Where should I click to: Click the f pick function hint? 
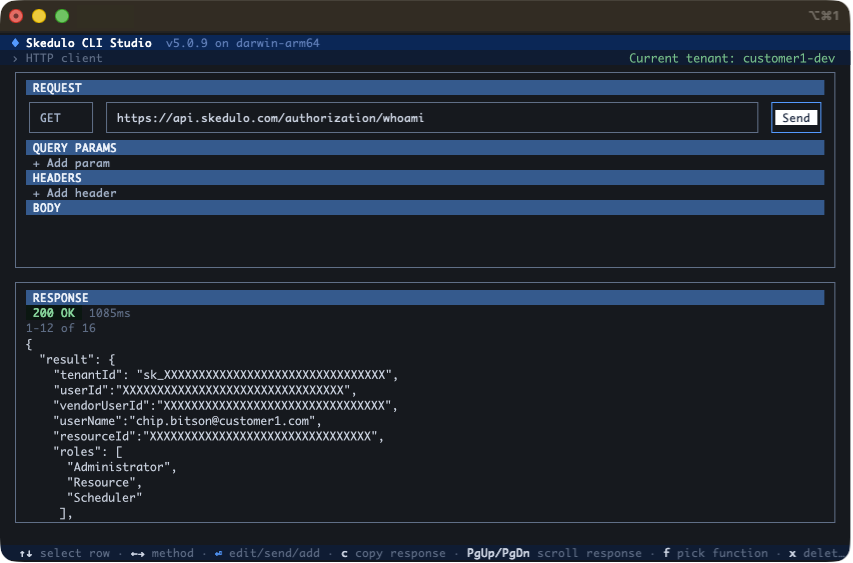715,553
